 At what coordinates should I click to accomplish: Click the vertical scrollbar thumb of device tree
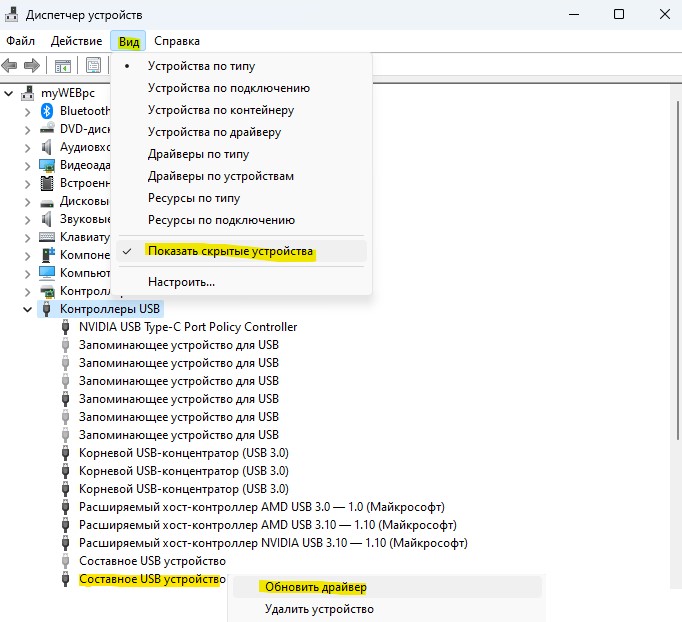pyautogui.click(x=677, y=270)
